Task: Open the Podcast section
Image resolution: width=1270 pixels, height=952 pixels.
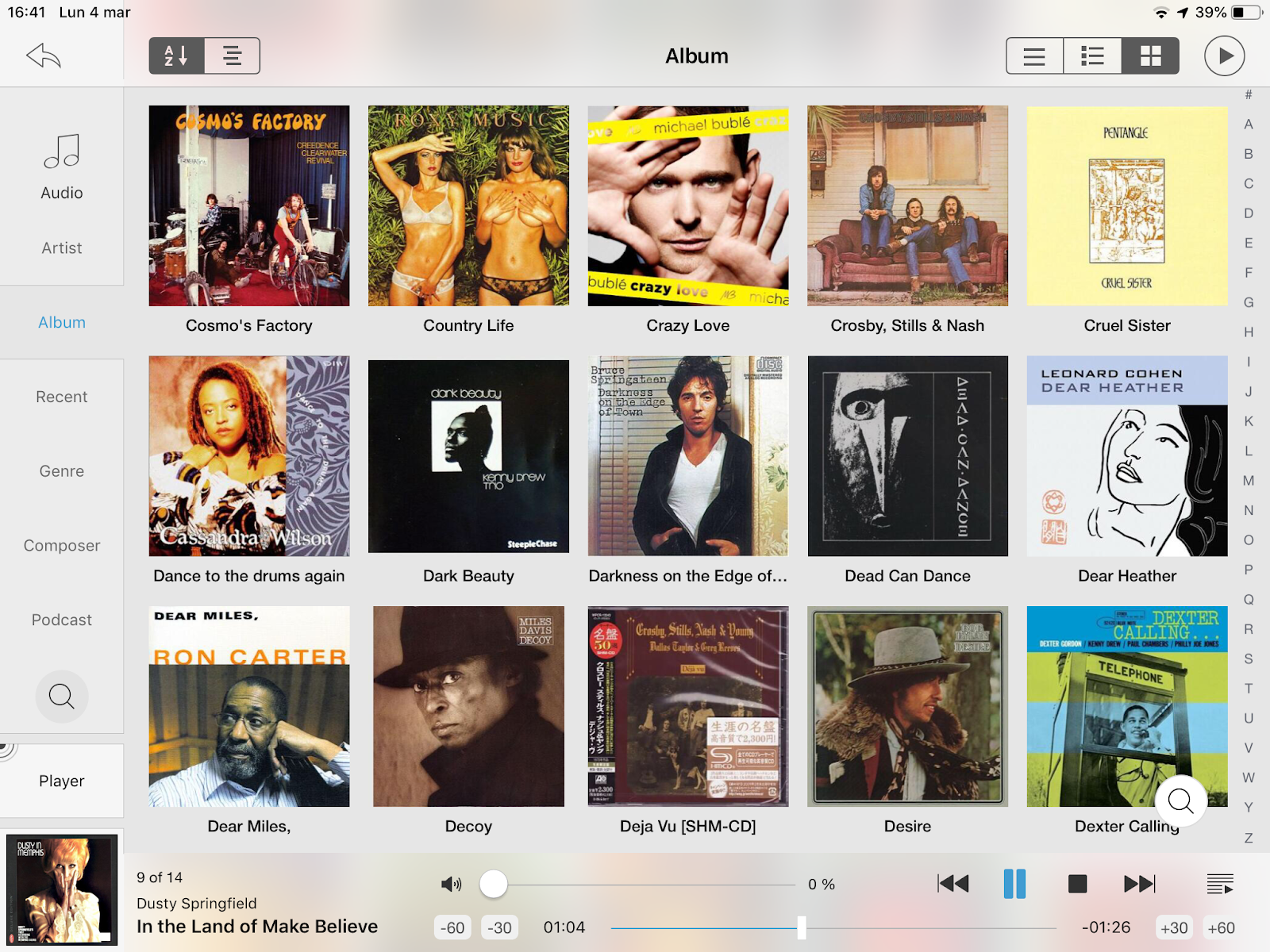Action: [x=62, y=620]
